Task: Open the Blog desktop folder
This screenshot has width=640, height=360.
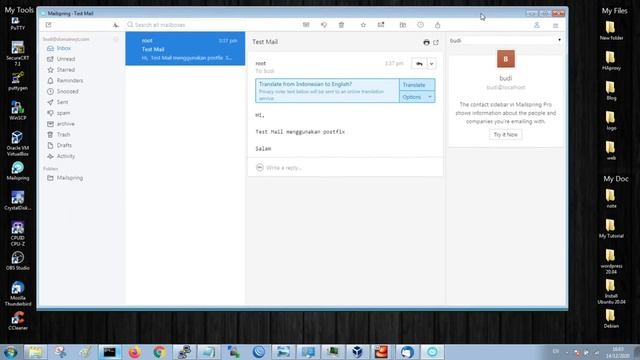Action: [x=611, y=91]
